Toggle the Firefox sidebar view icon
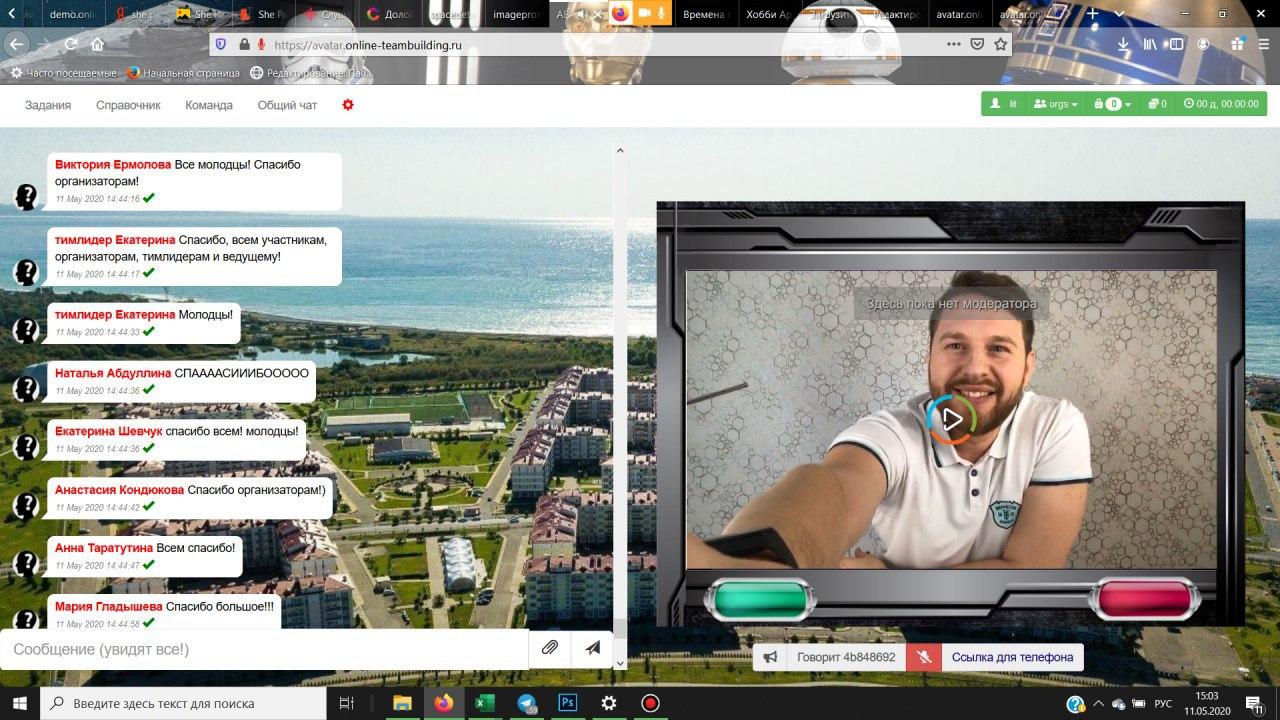 [x=1176, y=44]
